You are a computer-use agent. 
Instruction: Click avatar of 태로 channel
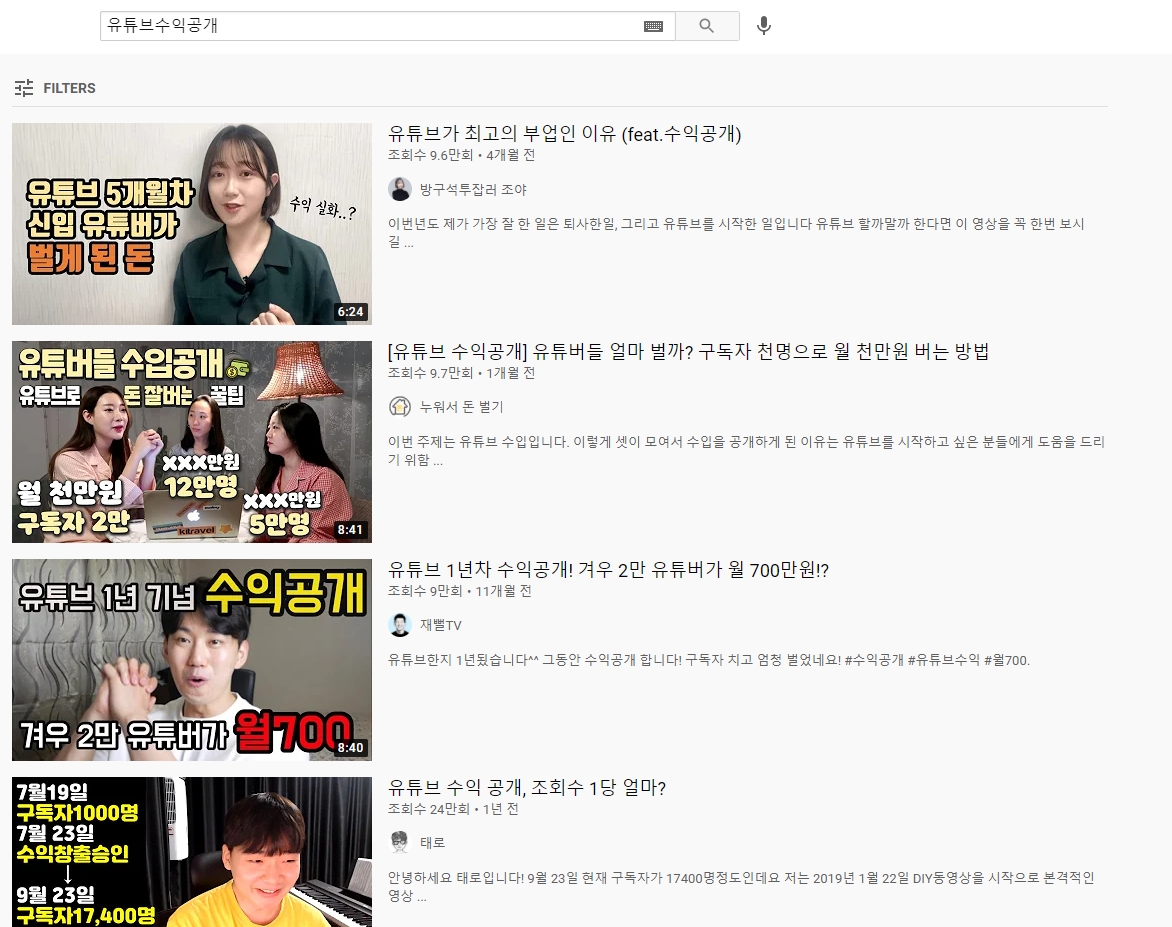click(x=400, y=843)
